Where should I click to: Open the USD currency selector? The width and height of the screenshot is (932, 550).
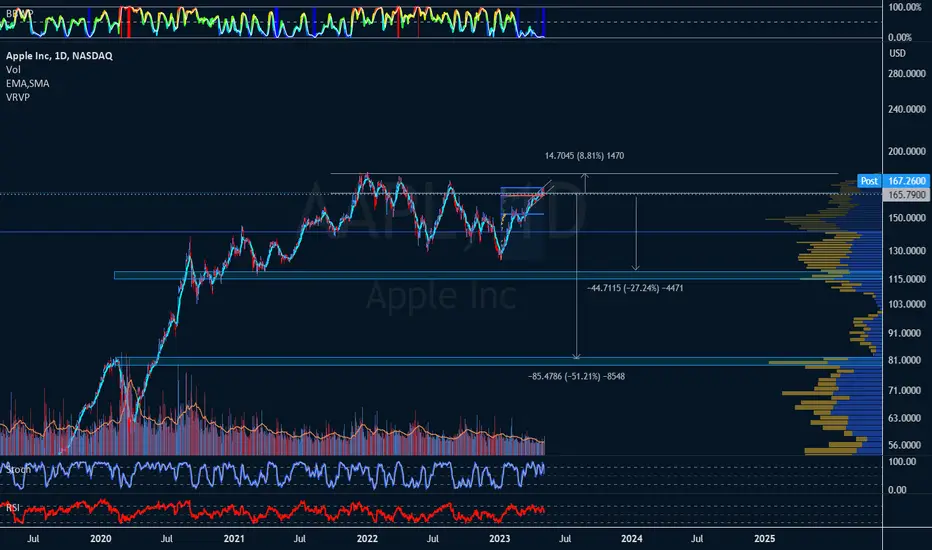tap(898, 53)
